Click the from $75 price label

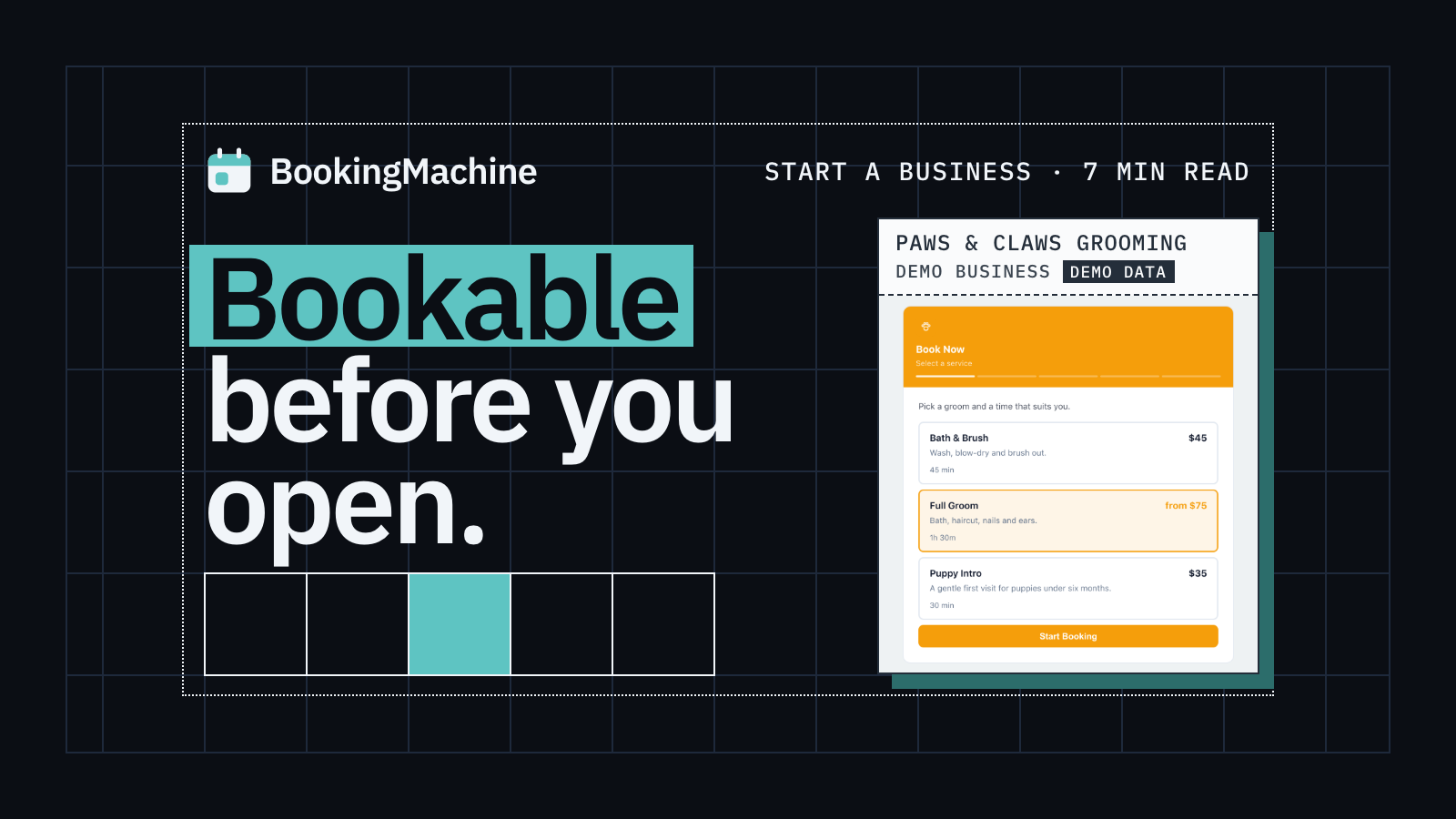(1186, 506)
